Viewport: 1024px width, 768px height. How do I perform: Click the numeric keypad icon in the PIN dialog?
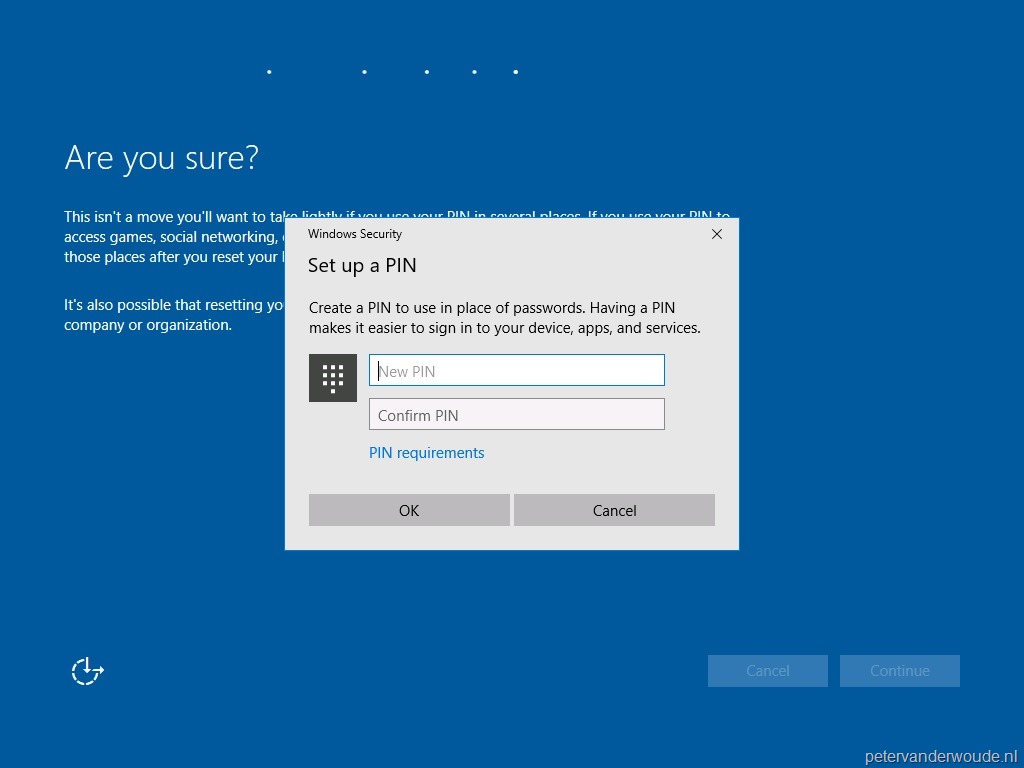pyautogui.click(x=333, y=377)
